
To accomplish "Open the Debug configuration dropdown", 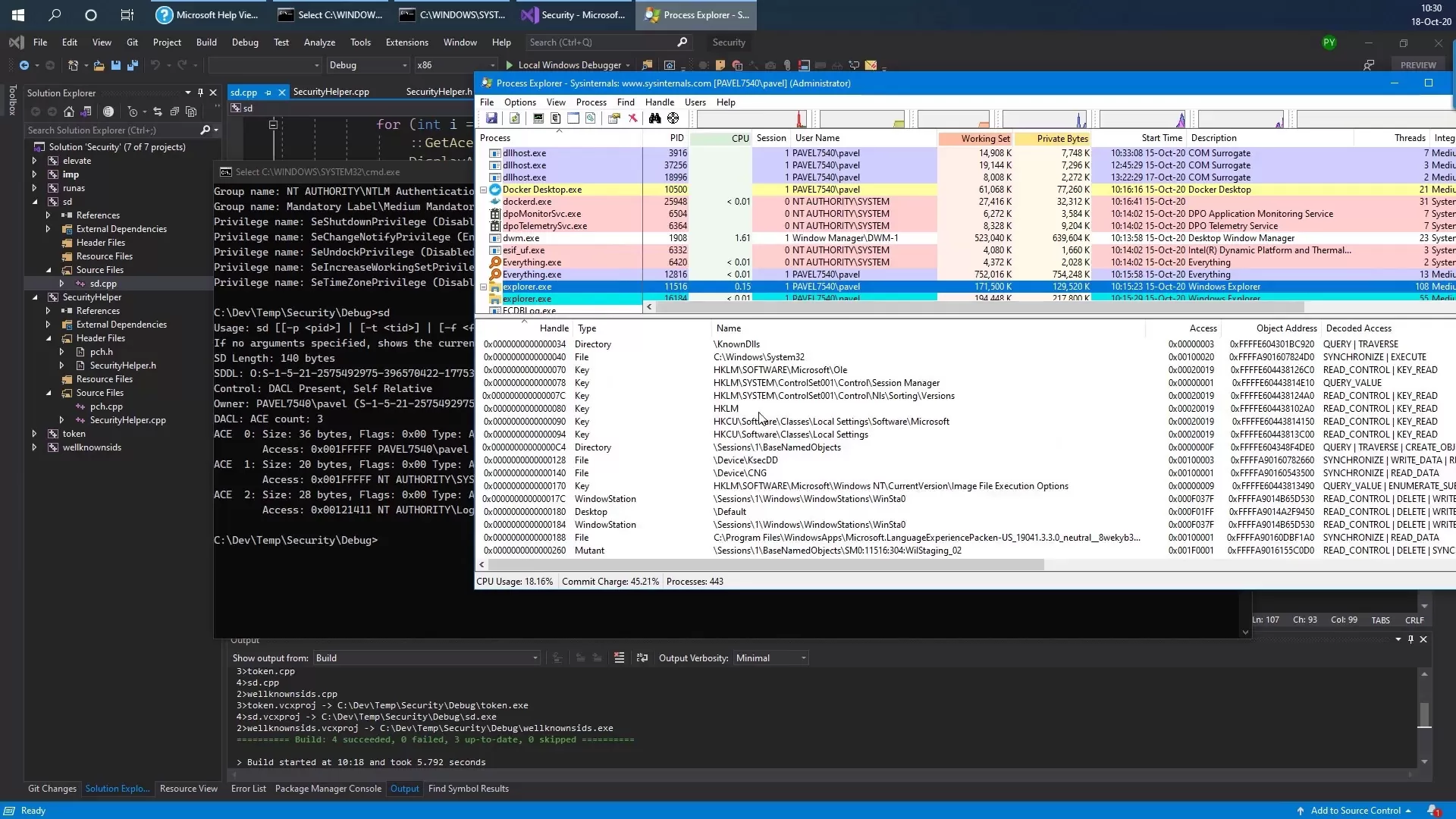I will [368, 65].
